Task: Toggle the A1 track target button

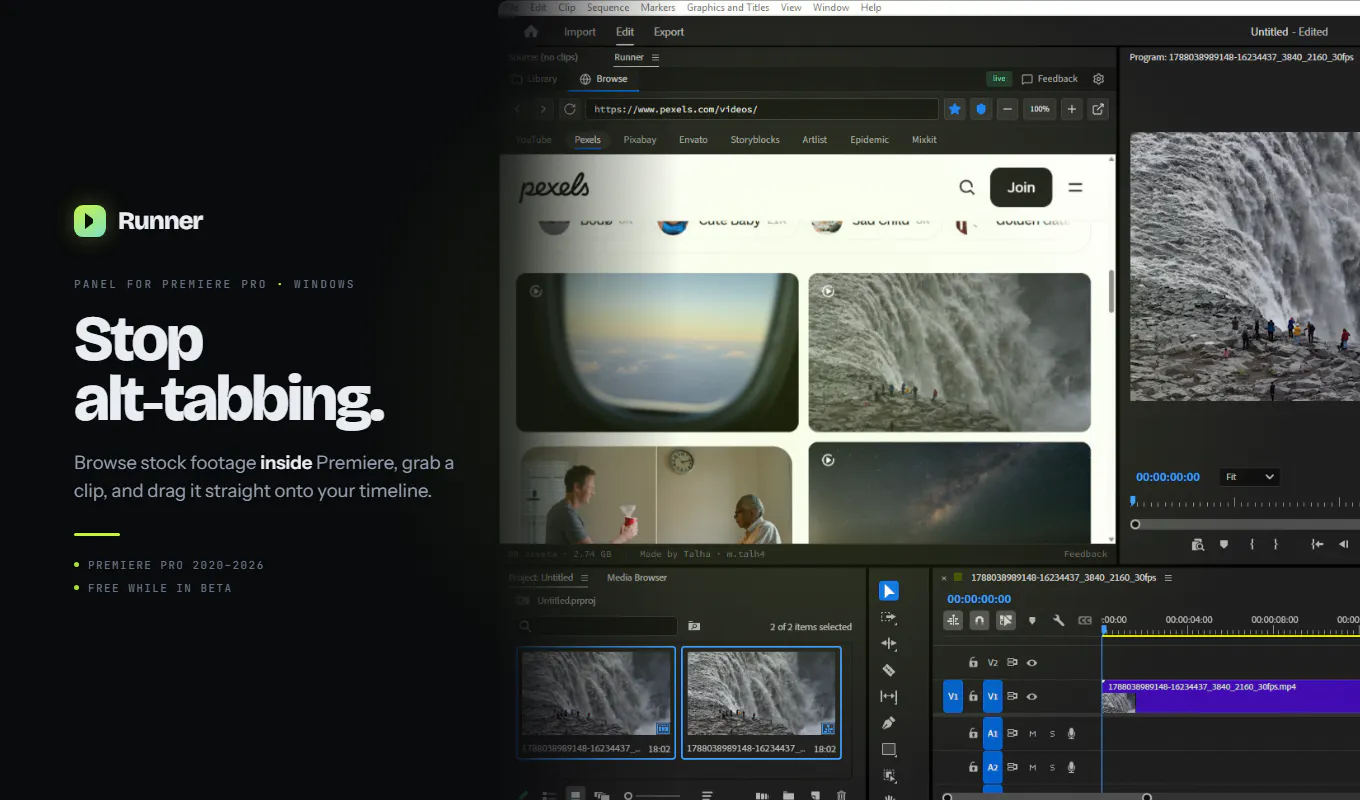Action: click(993, 734)
